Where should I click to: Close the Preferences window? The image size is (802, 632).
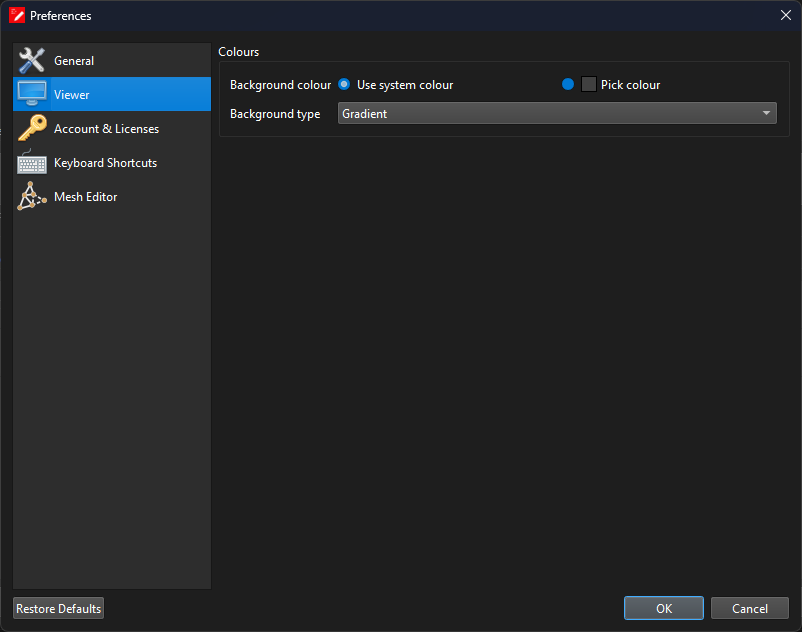click(x=786, y=15)
